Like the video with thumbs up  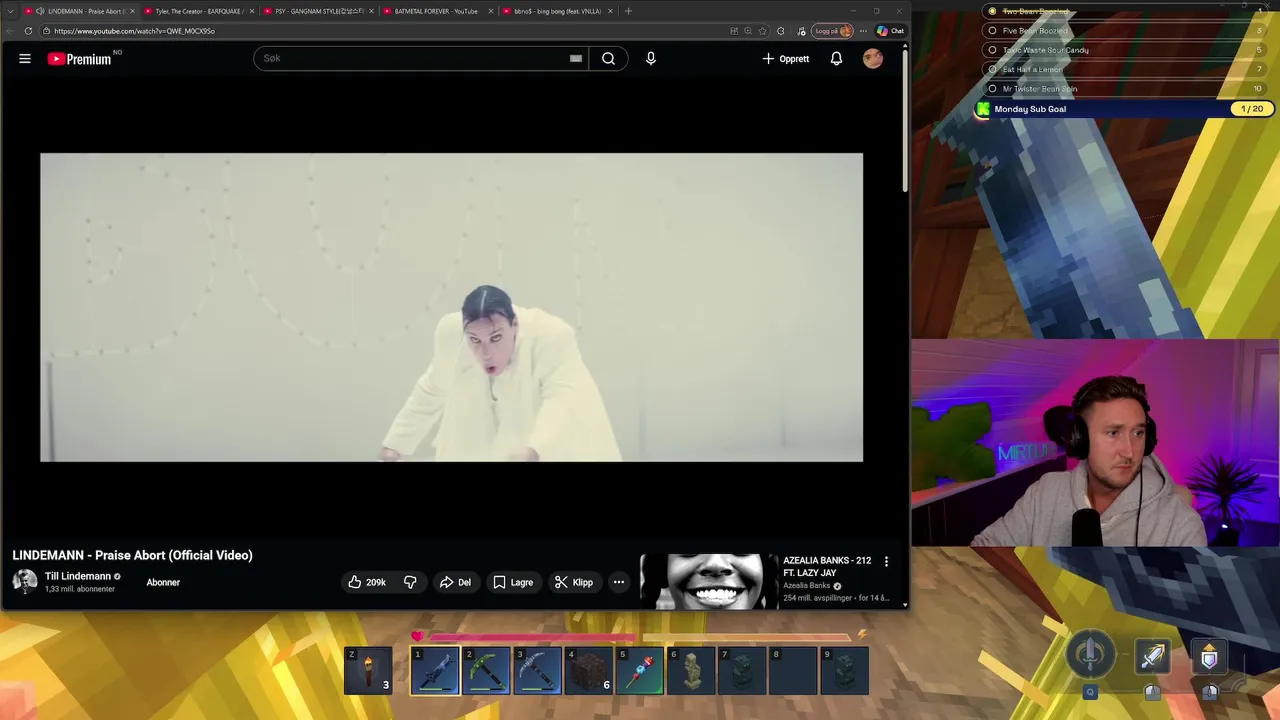coord(366,582)
